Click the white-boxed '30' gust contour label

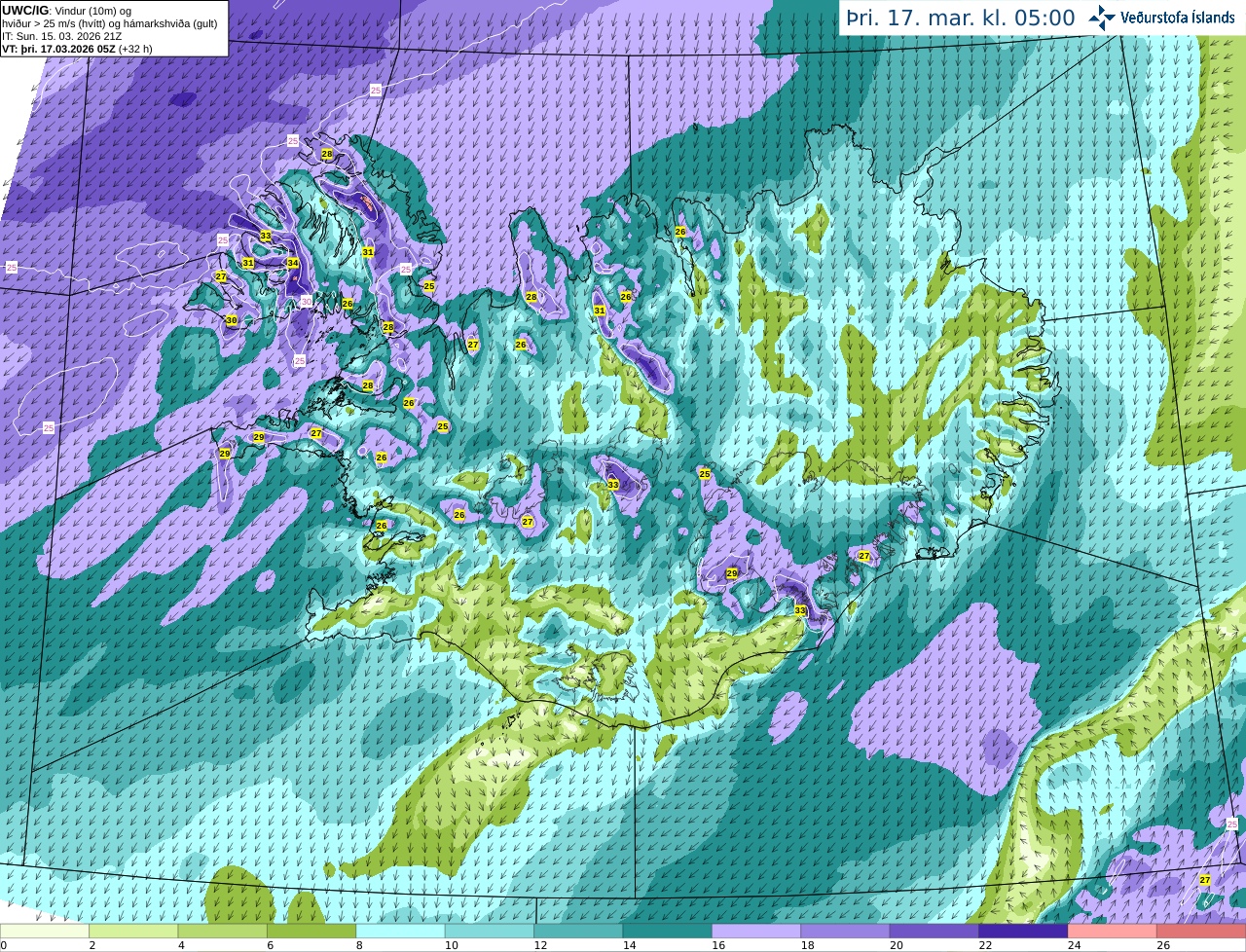pos(307,302)
